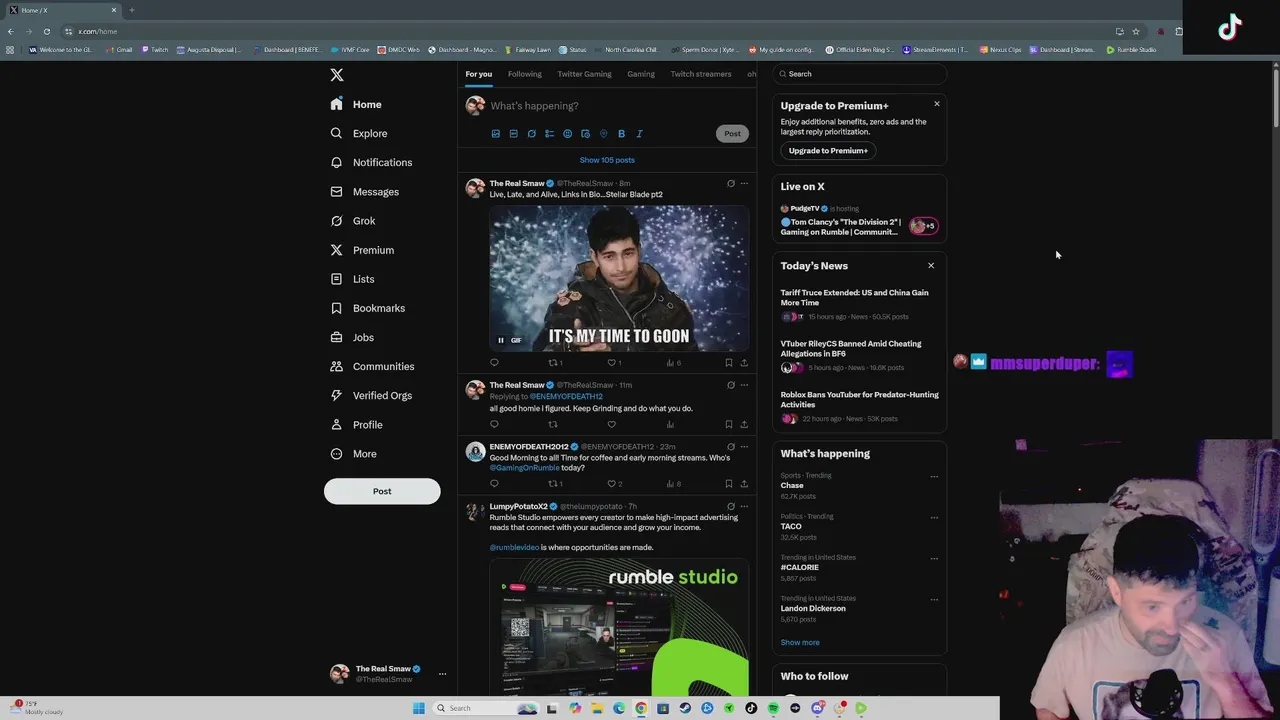Show 105 new posts
The image size is (1280, 720).
click(607, 160)
